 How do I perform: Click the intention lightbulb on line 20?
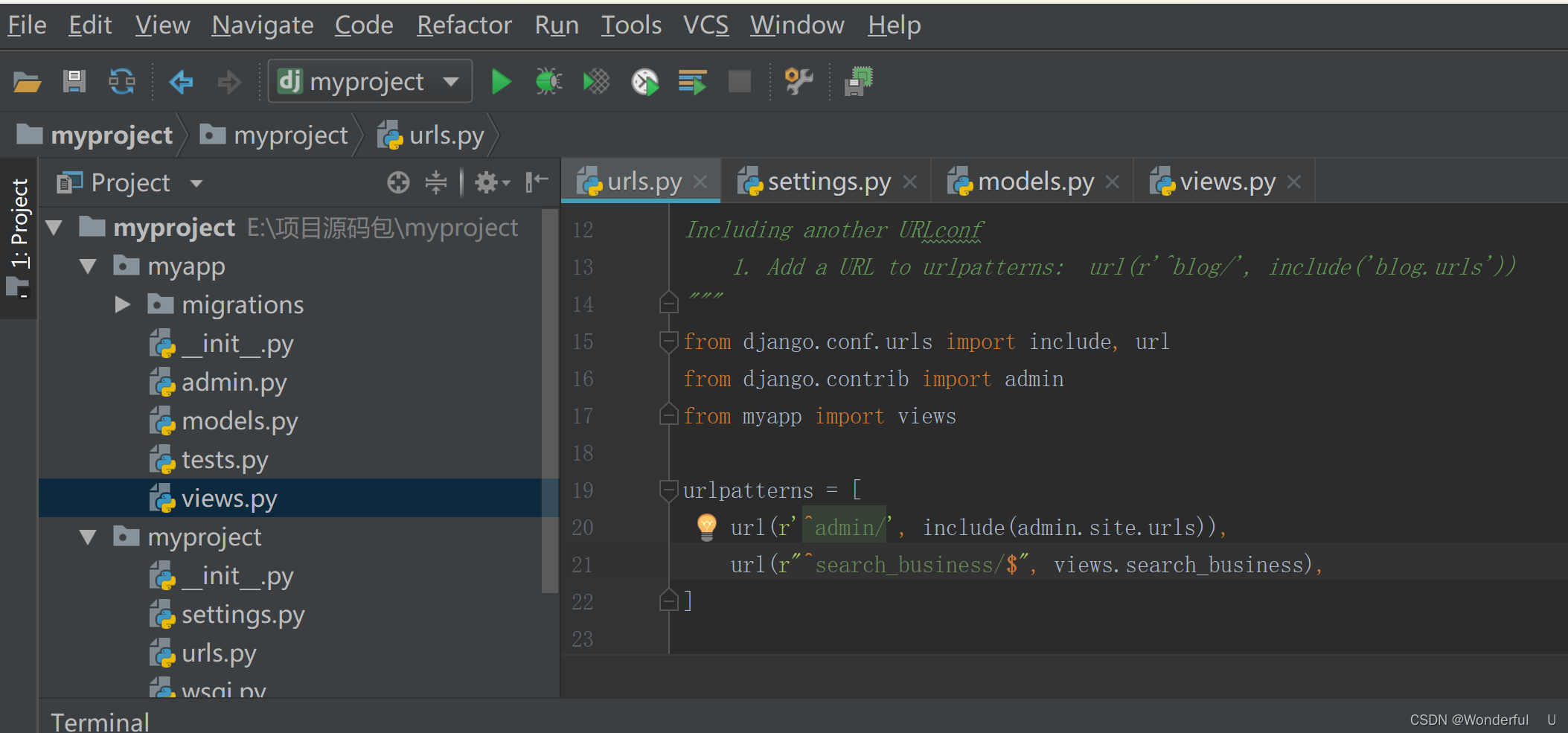706,527
